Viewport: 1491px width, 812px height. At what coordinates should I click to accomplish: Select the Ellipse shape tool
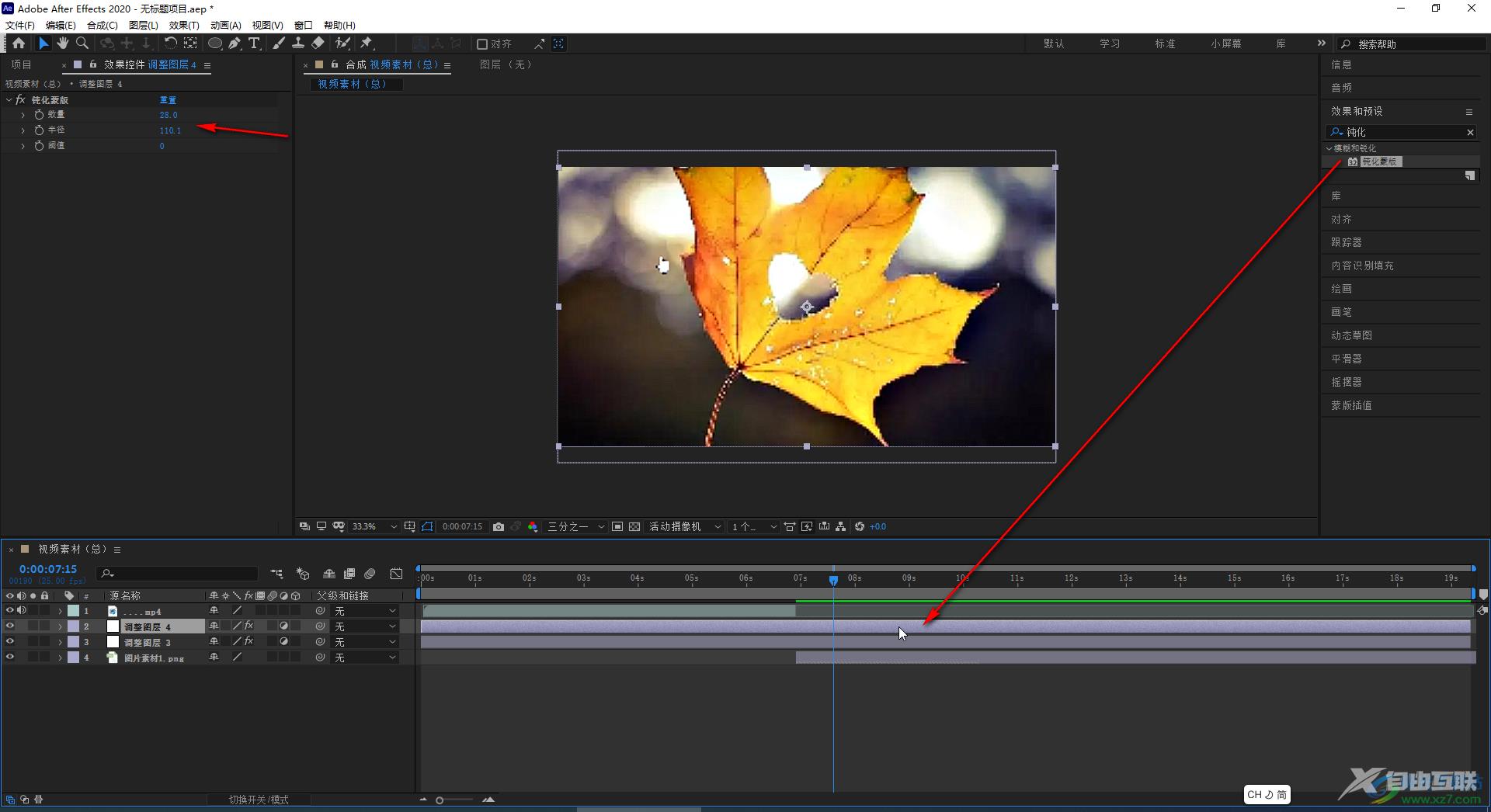click(215, 43)
